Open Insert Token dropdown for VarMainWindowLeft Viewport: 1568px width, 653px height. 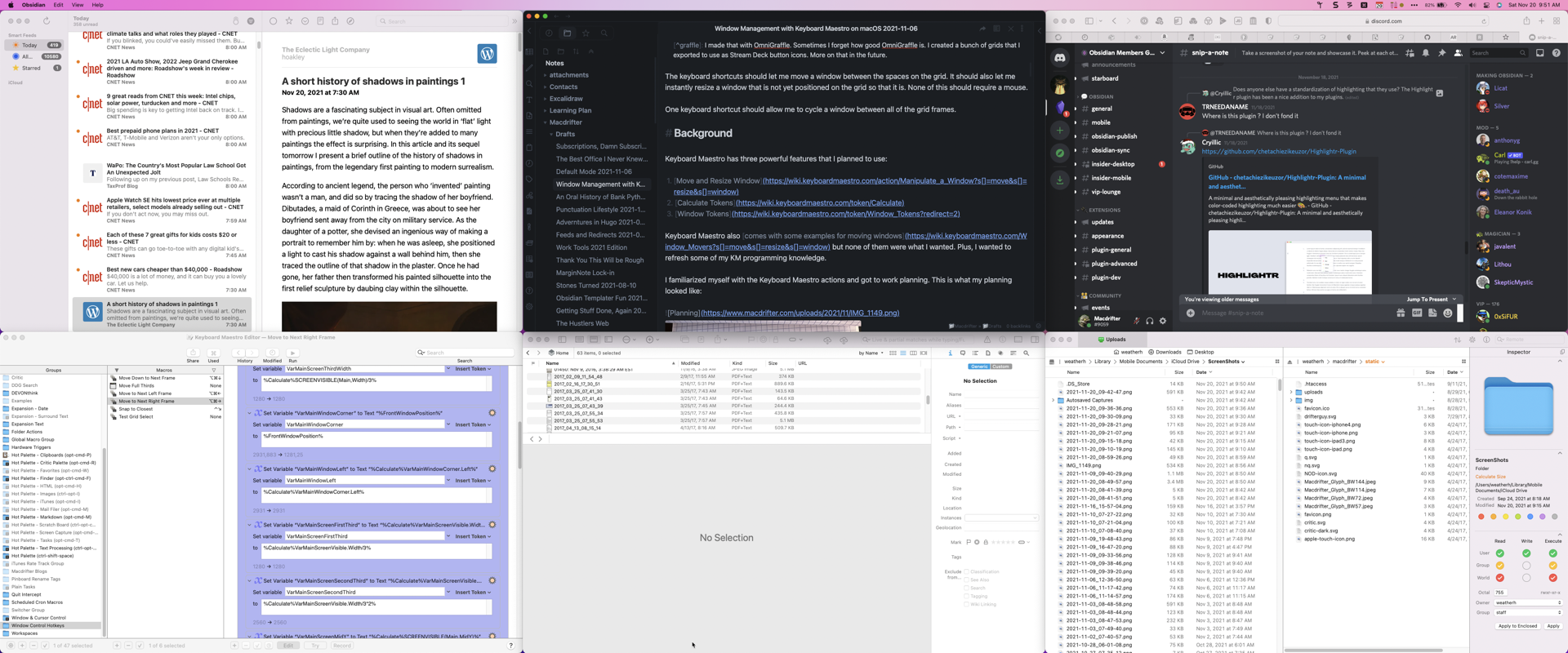point(473,481)
